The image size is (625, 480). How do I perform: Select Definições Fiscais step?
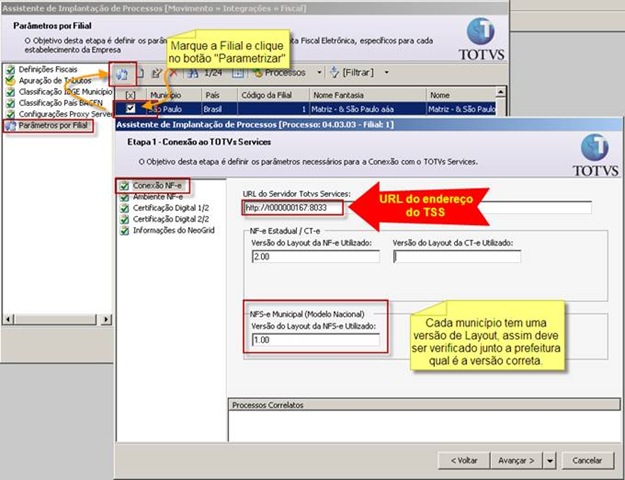pyautogui.click(x=48, y=69)
